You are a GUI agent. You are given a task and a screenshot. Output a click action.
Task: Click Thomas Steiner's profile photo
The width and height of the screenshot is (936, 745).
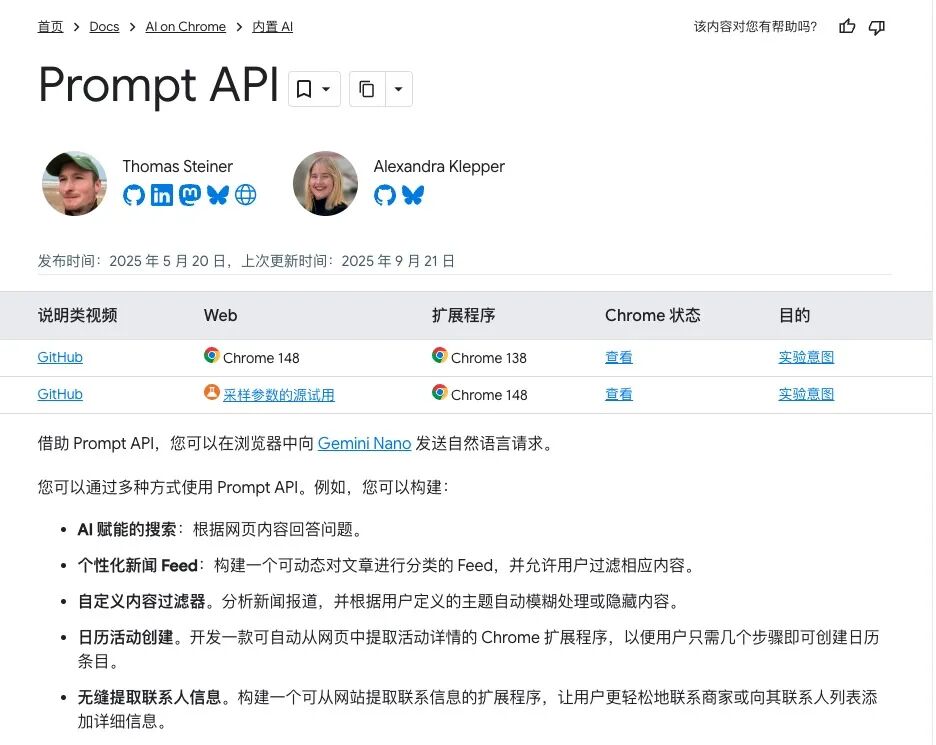coord(75,183)
